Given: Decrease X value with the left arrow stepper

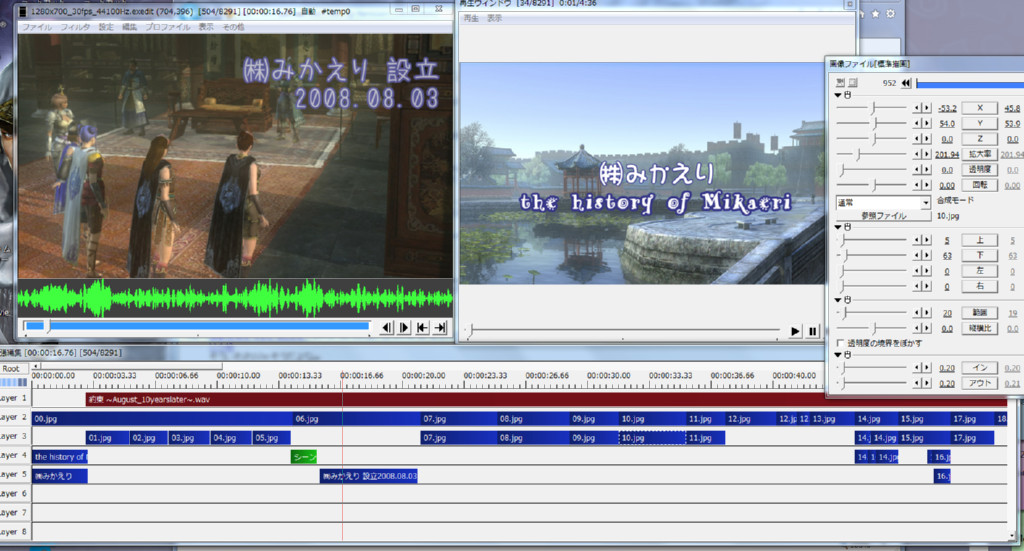Looking at the screenshot, I should [918, 108].
